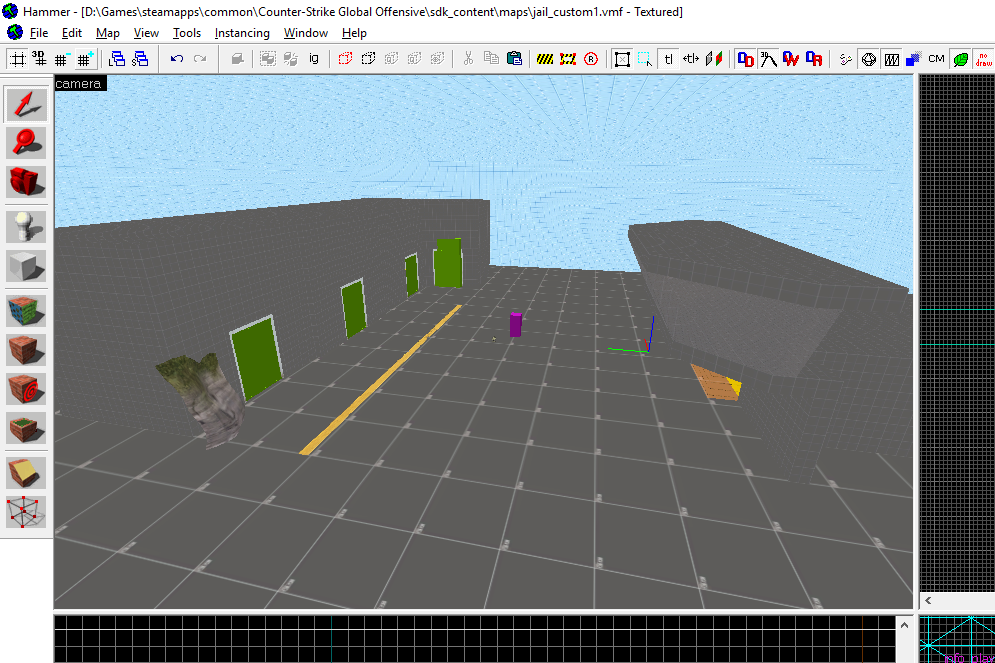995x663 pixels.
Task: Toggle the 3D grid display
Action: [x=39, y=59]
